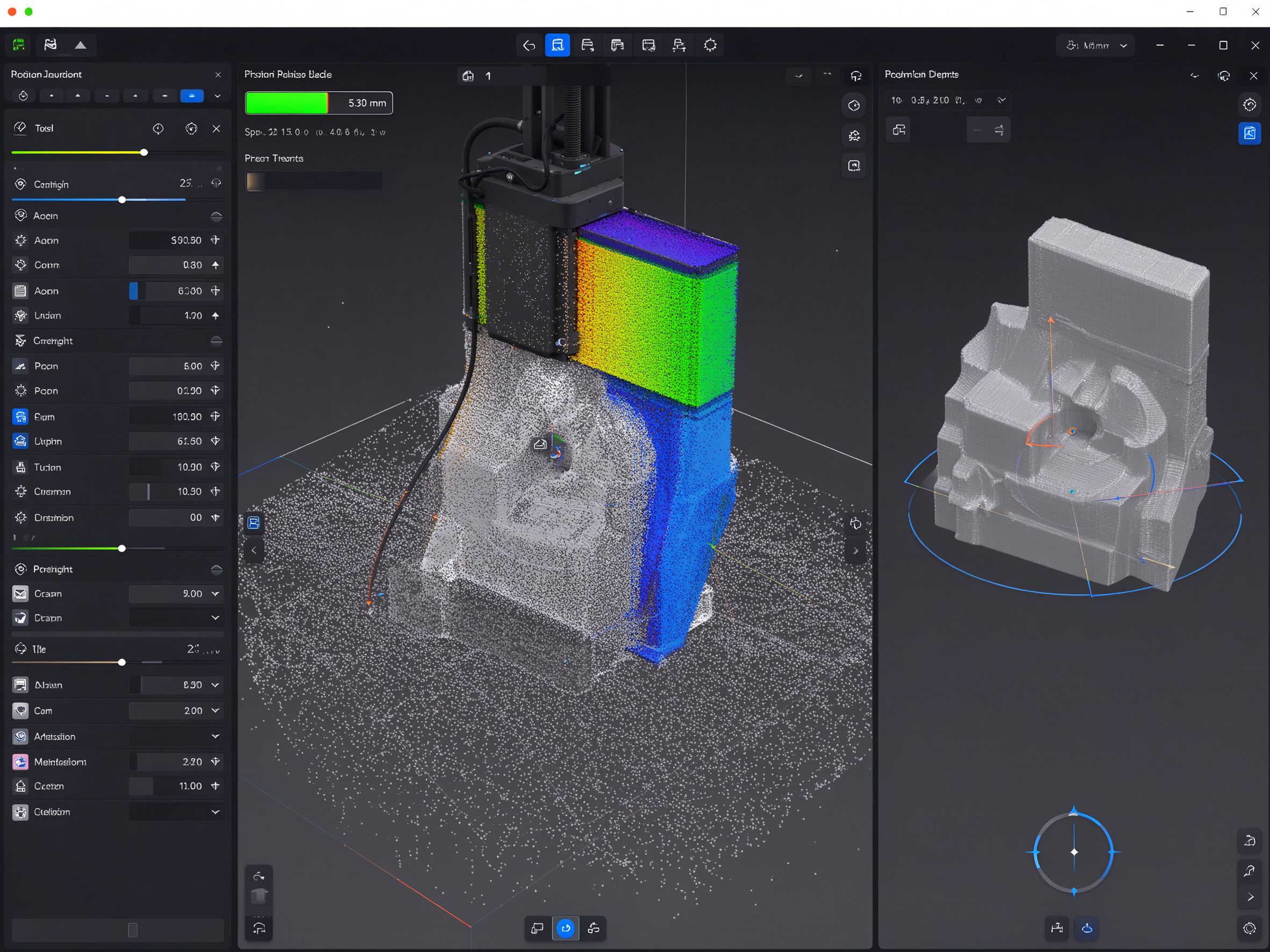This screenshot has width=1270, height=952.
Task: Collapse the Poreright section
Action: tap(217, 570)
